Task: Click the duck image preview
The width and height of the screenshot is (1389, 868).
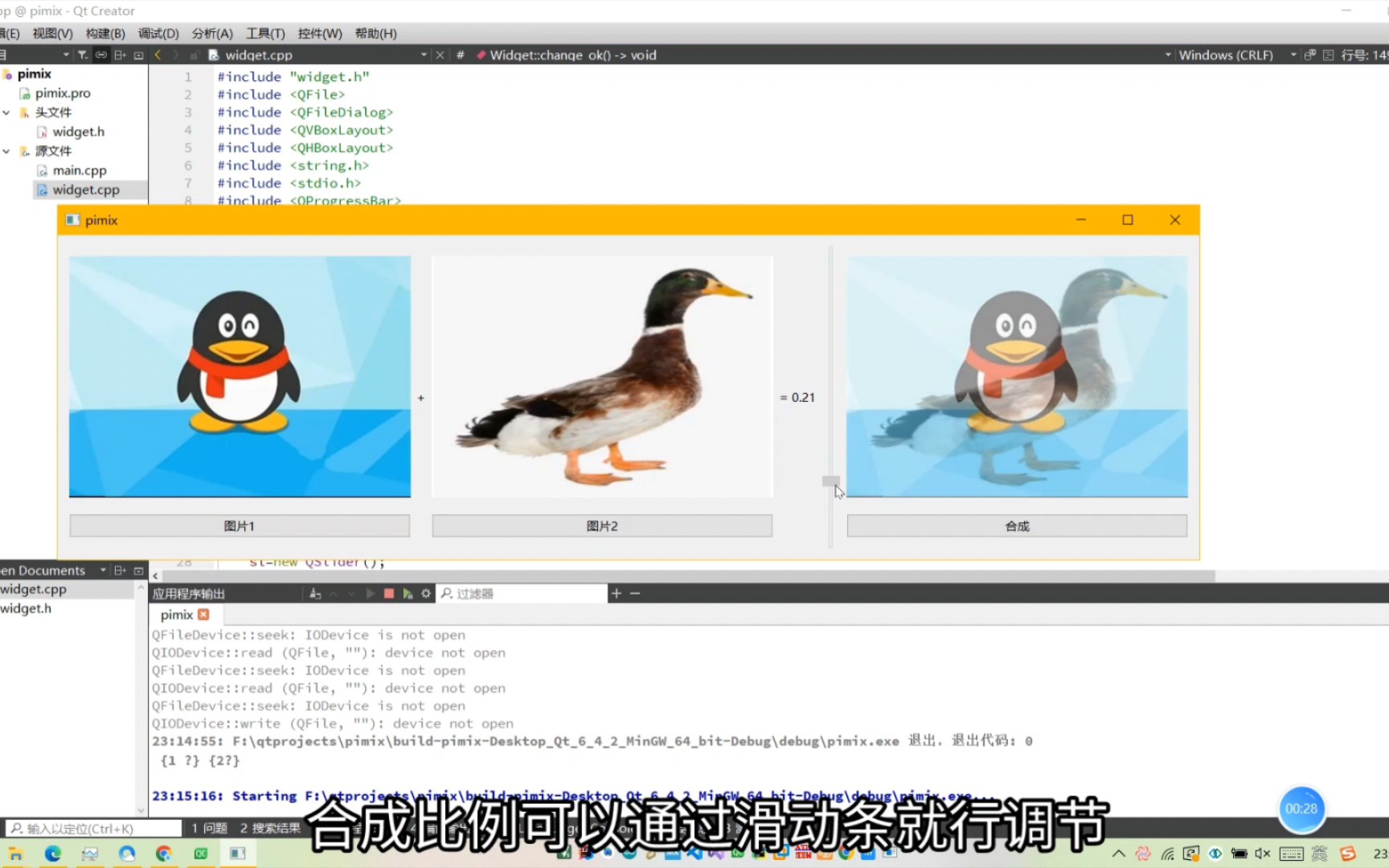Action: coord(602,376)
